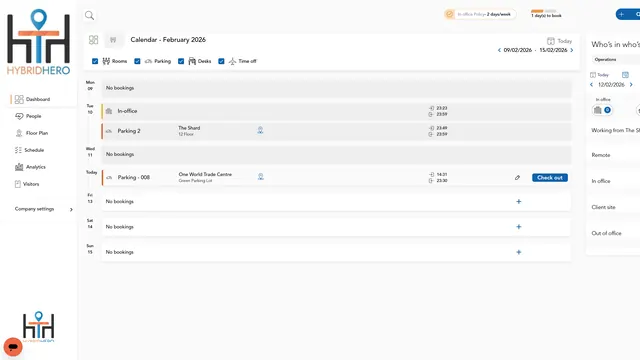Viewport: 640px width, 360px height.
Task: Open calendar picker icon in Who's in panel
Action: tap(625, 75)
